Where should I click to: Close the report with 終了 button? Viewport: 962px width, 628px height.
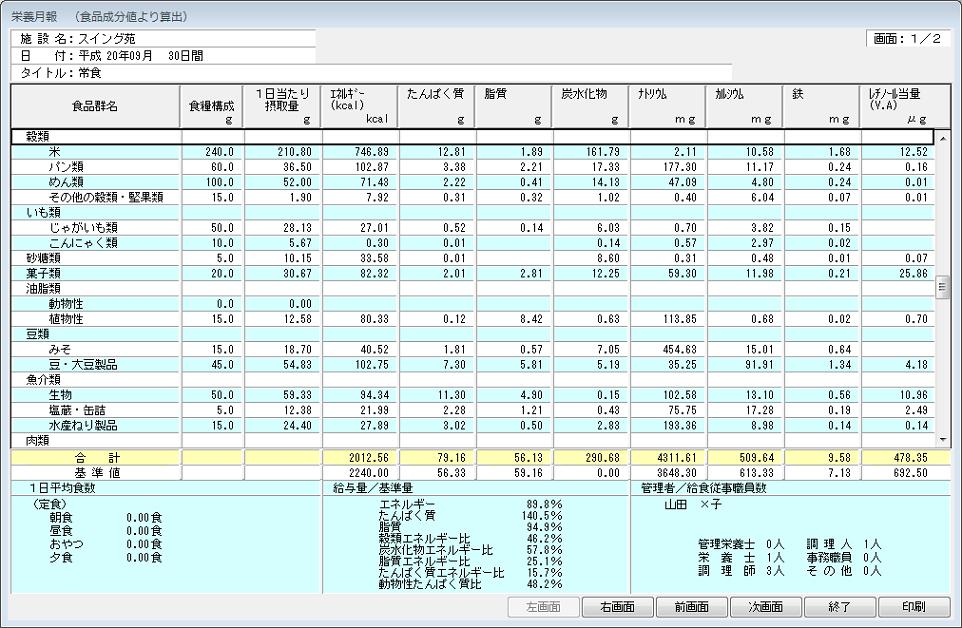[840, 607]
